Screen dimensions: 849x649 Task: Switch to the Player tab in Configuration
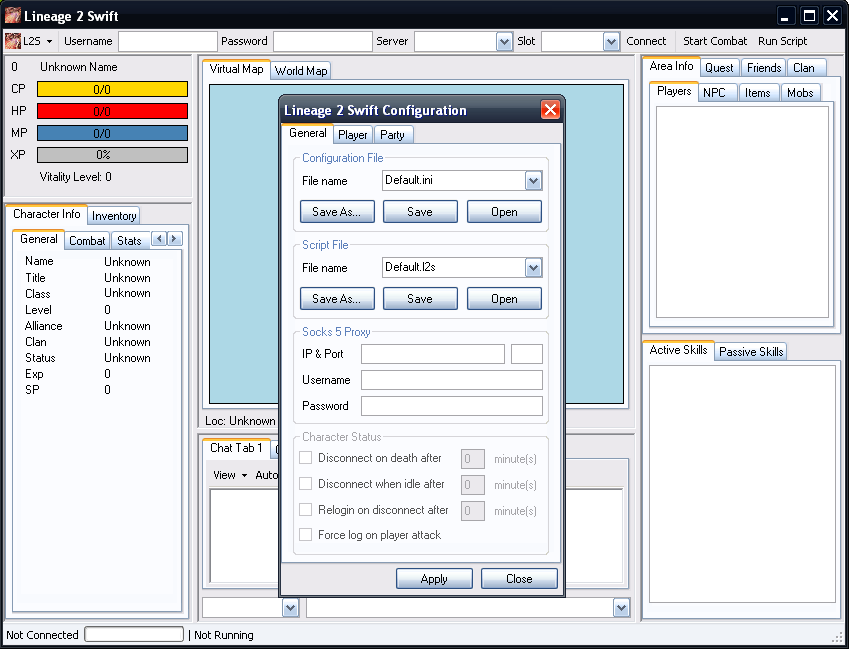pos(352,135)
